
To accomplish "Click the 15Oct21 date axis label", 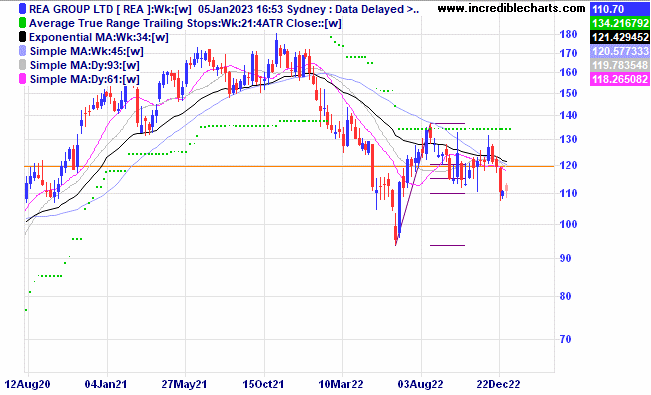I will click(x=263, y=384).
